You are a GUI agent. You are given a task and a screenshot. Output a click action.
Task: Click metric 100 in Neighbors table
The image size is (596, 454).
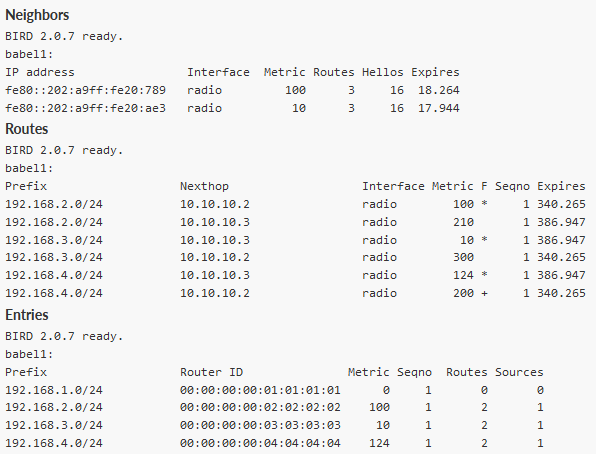click(295, 90)
